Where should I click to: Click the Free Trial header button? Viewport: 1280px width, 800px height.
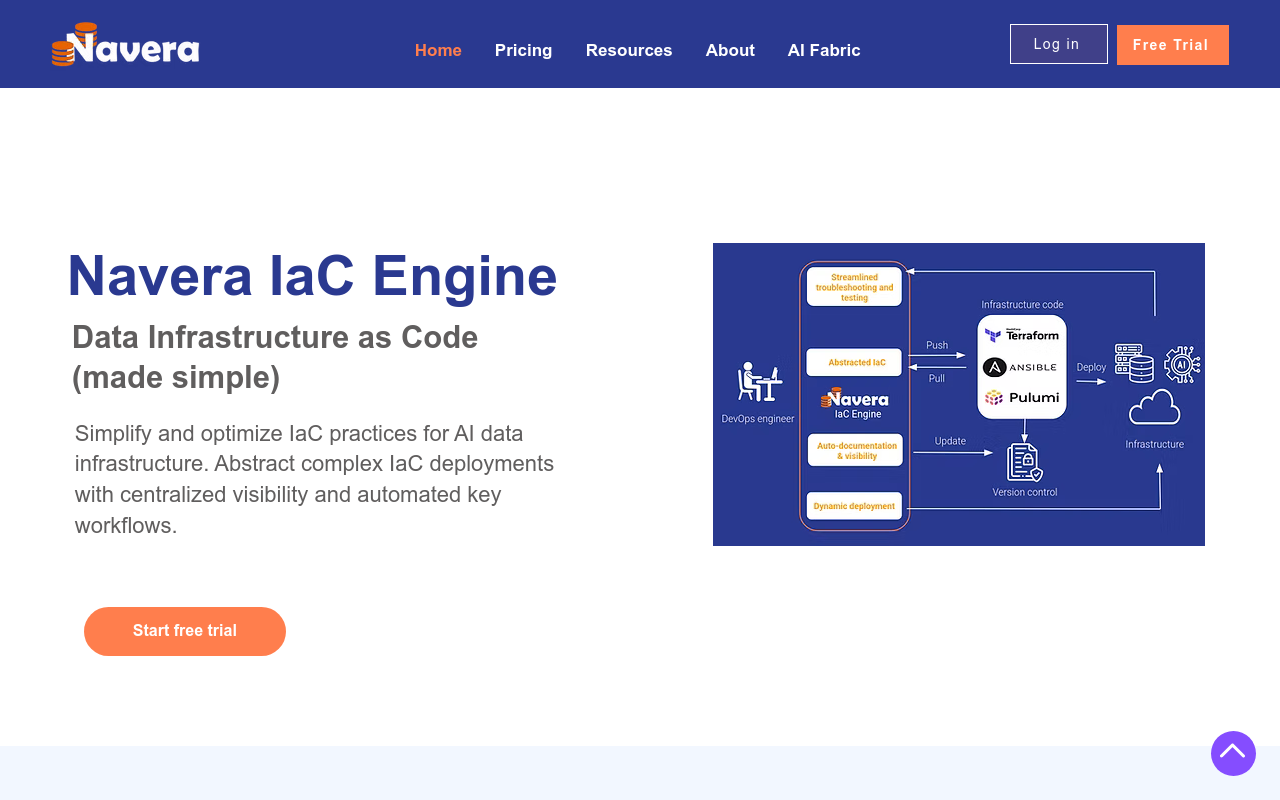(1172, 45)
